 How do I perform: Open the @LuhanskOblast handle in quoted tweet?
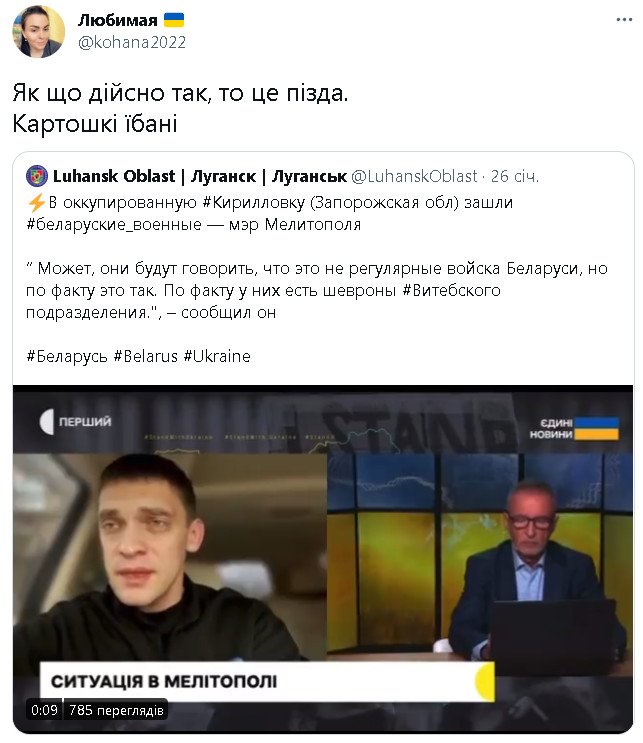click(414, 176)
